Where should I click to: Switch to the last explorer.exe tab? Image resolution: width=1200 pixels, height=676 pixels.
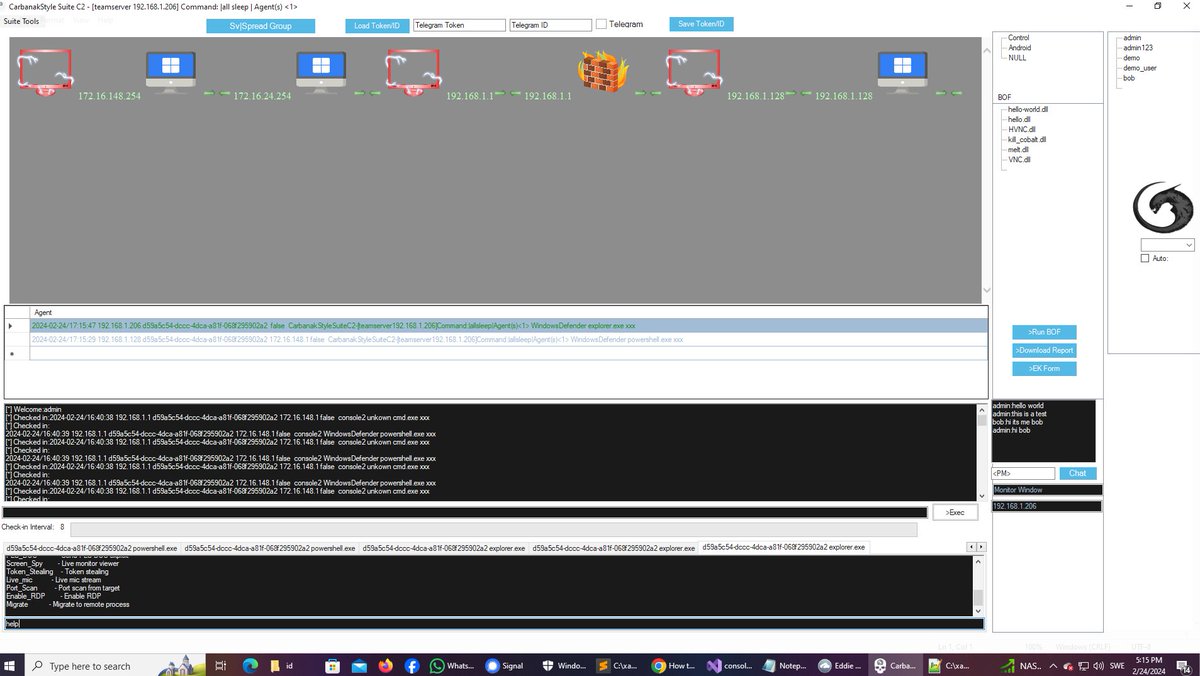(784, 548)
